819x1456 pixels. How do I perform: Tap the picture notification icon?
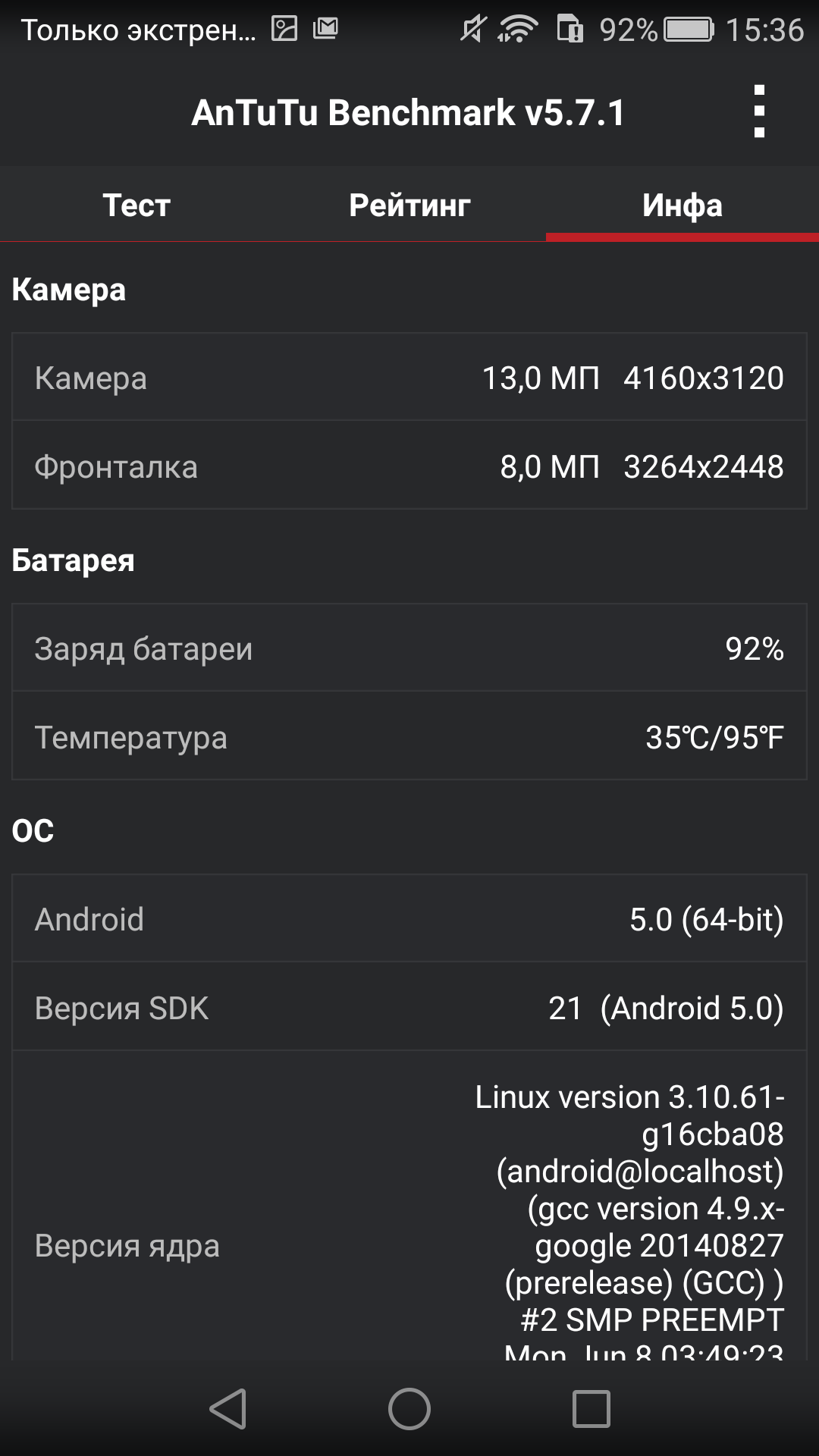click(x=284, y=29)
